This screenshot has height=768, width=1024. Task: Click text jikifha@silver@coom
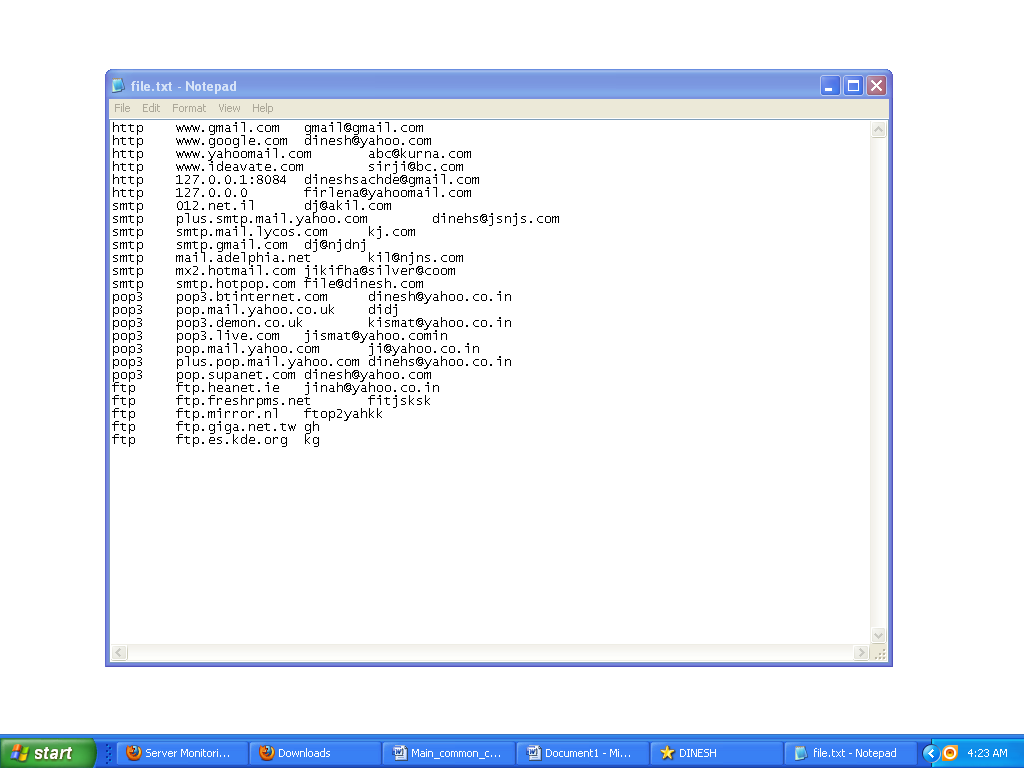[x=379, y=271]
